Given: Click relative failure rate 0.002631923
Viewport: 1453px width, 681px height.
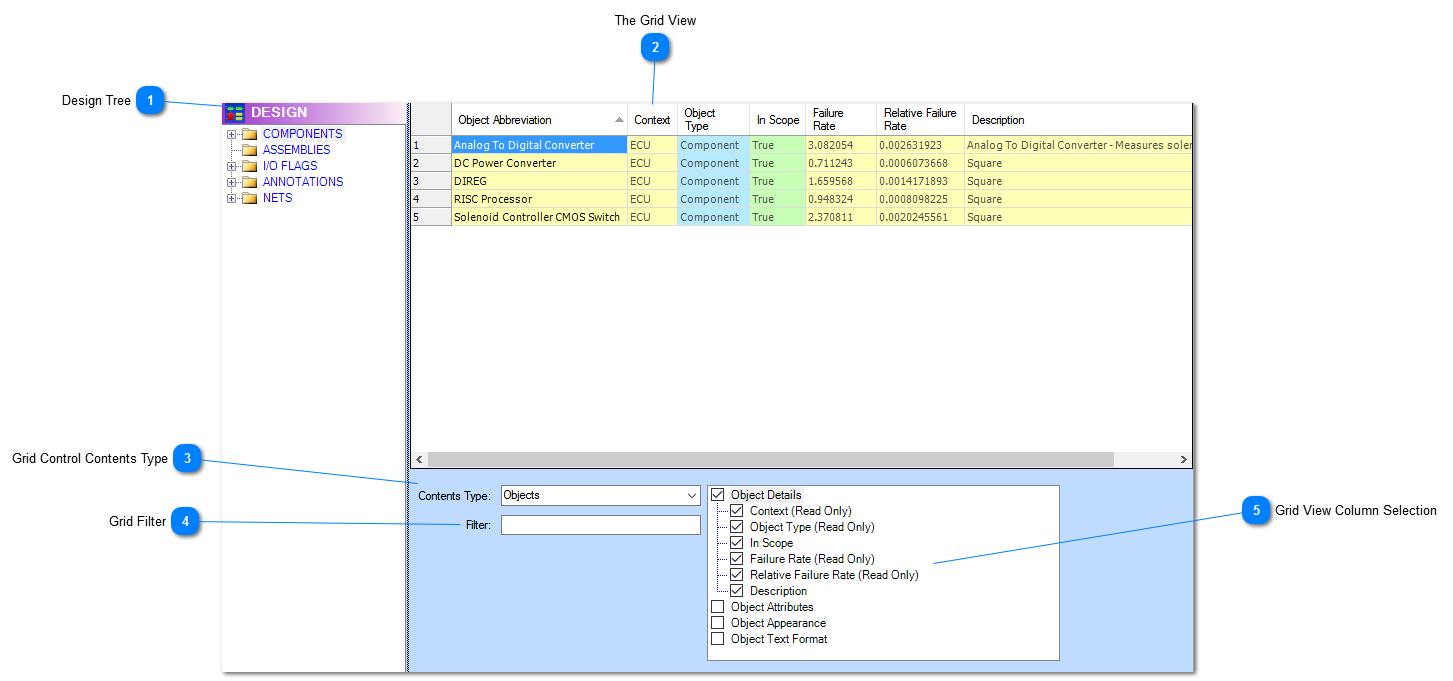Looking at the screenshot, I should (x=920, y=145).
